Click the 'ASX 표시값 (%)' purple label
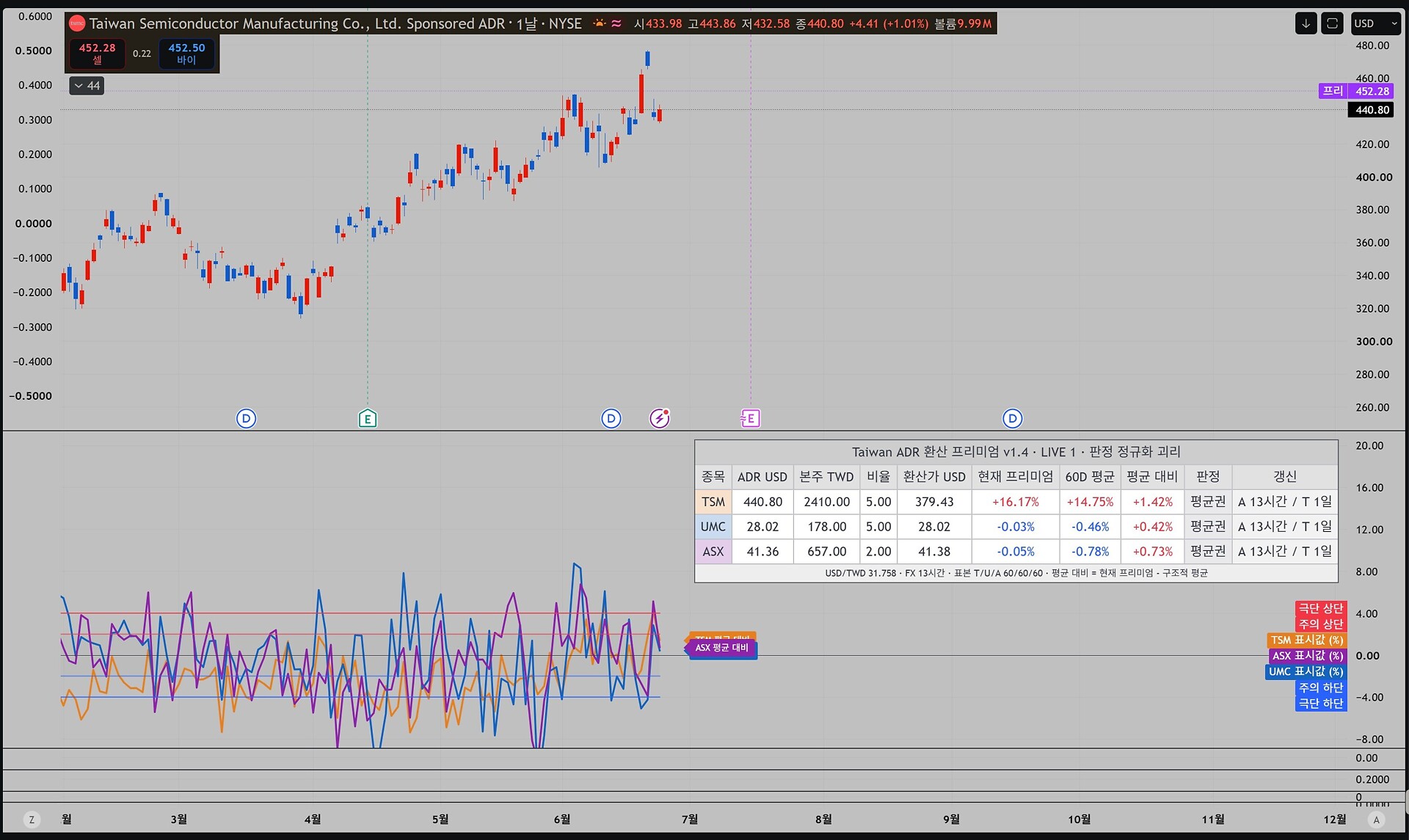Screen dimensions: 1409x840 1308,656
